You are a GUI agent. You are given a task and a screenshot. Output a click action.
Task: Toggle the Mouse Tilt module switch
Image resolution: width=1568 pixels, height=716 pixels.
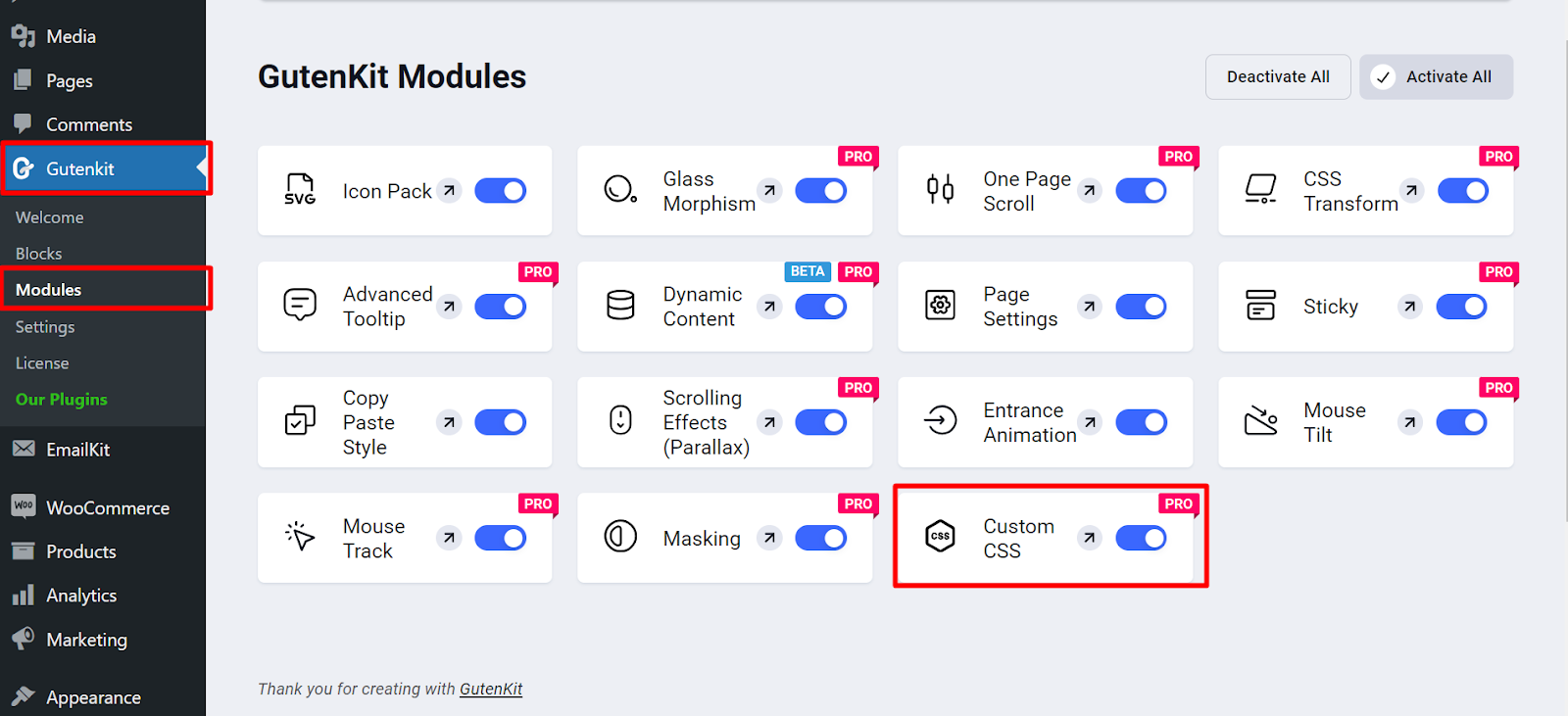[1461, 422]
